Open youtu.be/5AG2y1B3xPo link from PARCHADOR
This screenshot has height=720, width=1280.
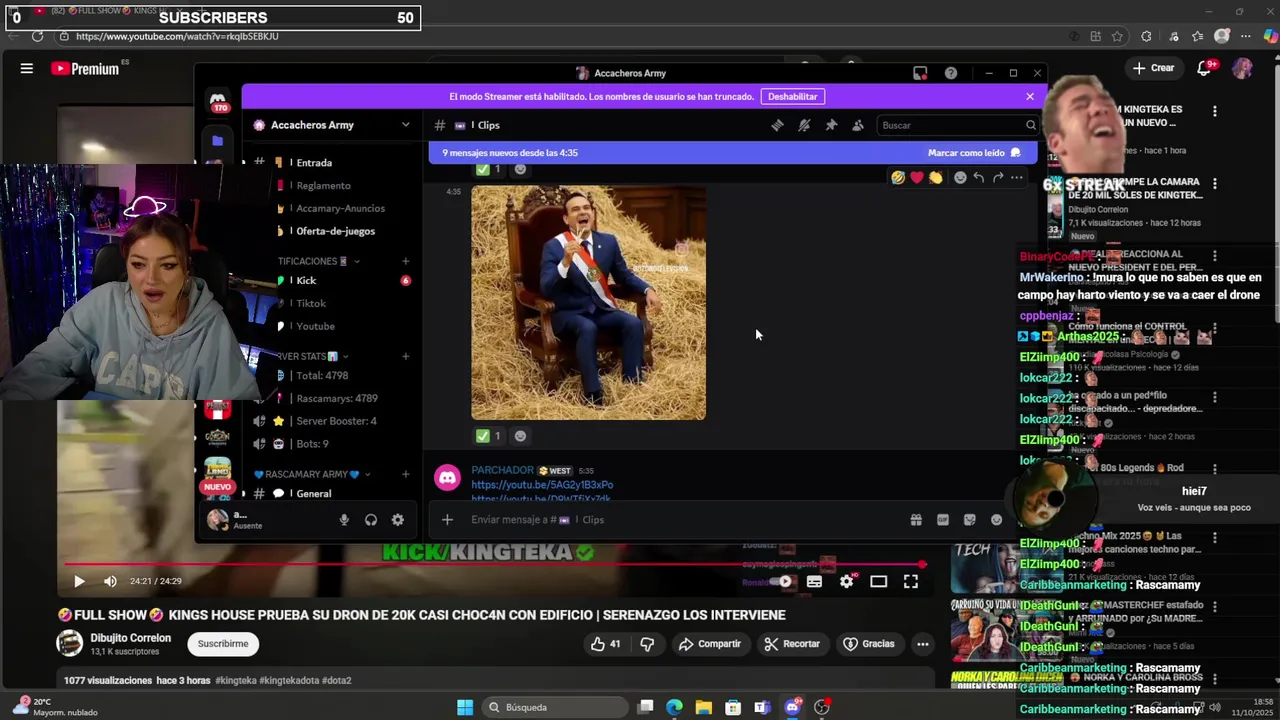[542, 485]
